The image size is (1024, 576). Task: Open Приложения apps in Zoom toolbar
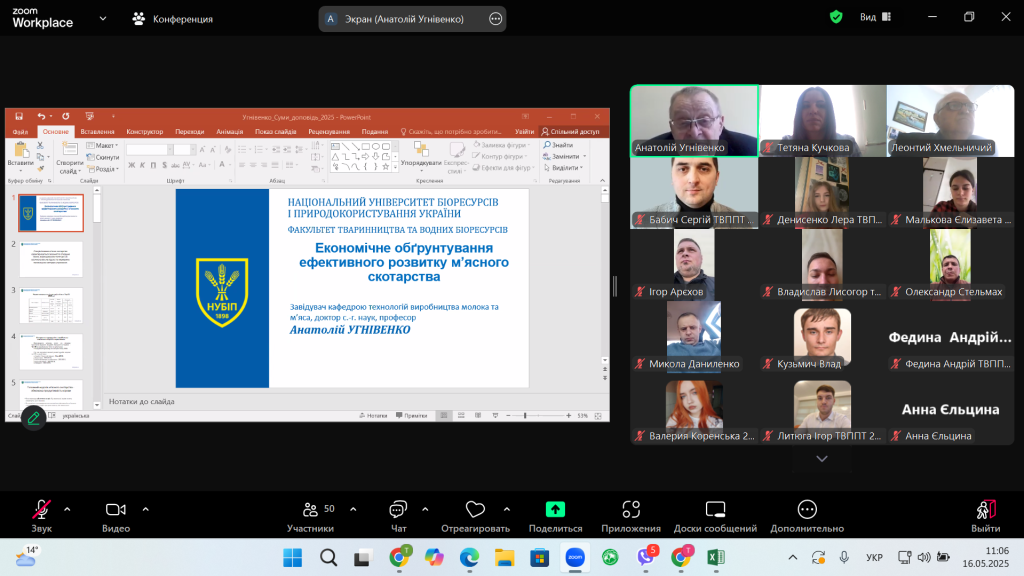tap(630, 510)
